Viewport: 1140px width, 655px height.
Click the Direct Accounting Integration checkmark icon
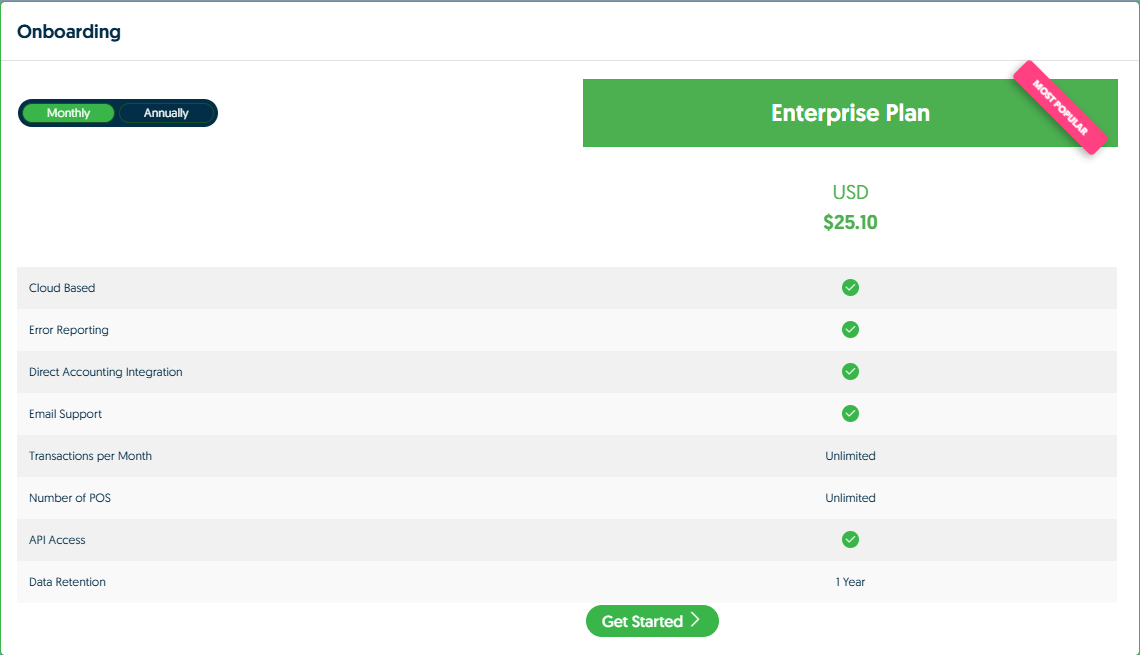(850, 372)
